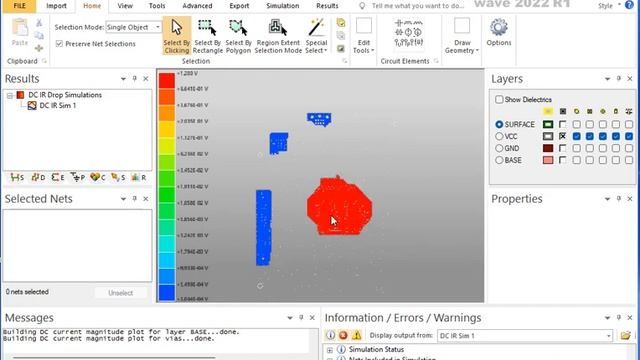Click the red region in the voltage plot
The height and width of the screenshot is (360, 640).
tap(339, 206)
